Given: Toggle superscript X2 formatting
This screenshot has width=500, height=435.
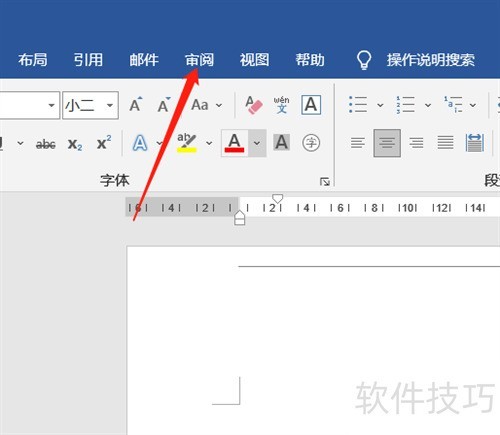Looking at the screenshot, I should 104,143.
